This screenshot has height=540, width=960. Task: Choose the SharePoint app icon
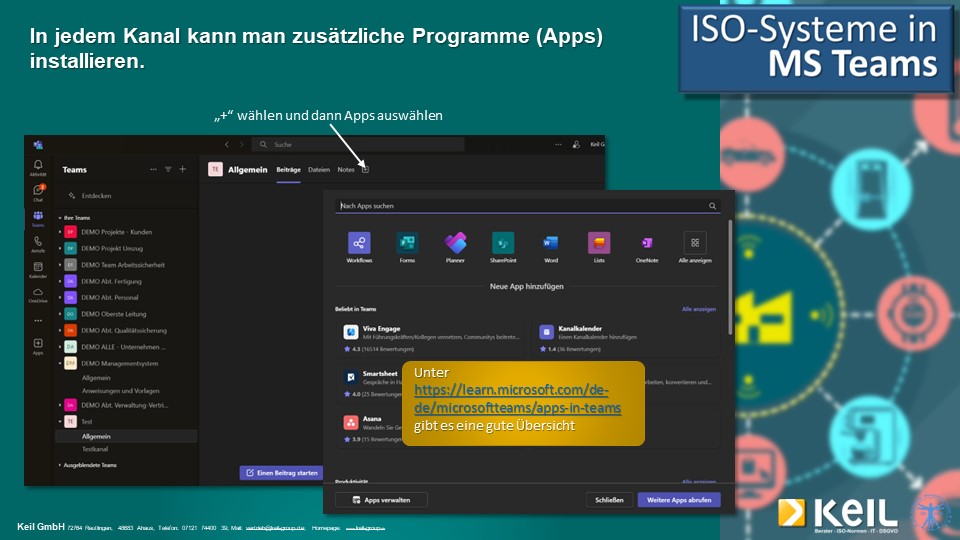pos(503,243)
